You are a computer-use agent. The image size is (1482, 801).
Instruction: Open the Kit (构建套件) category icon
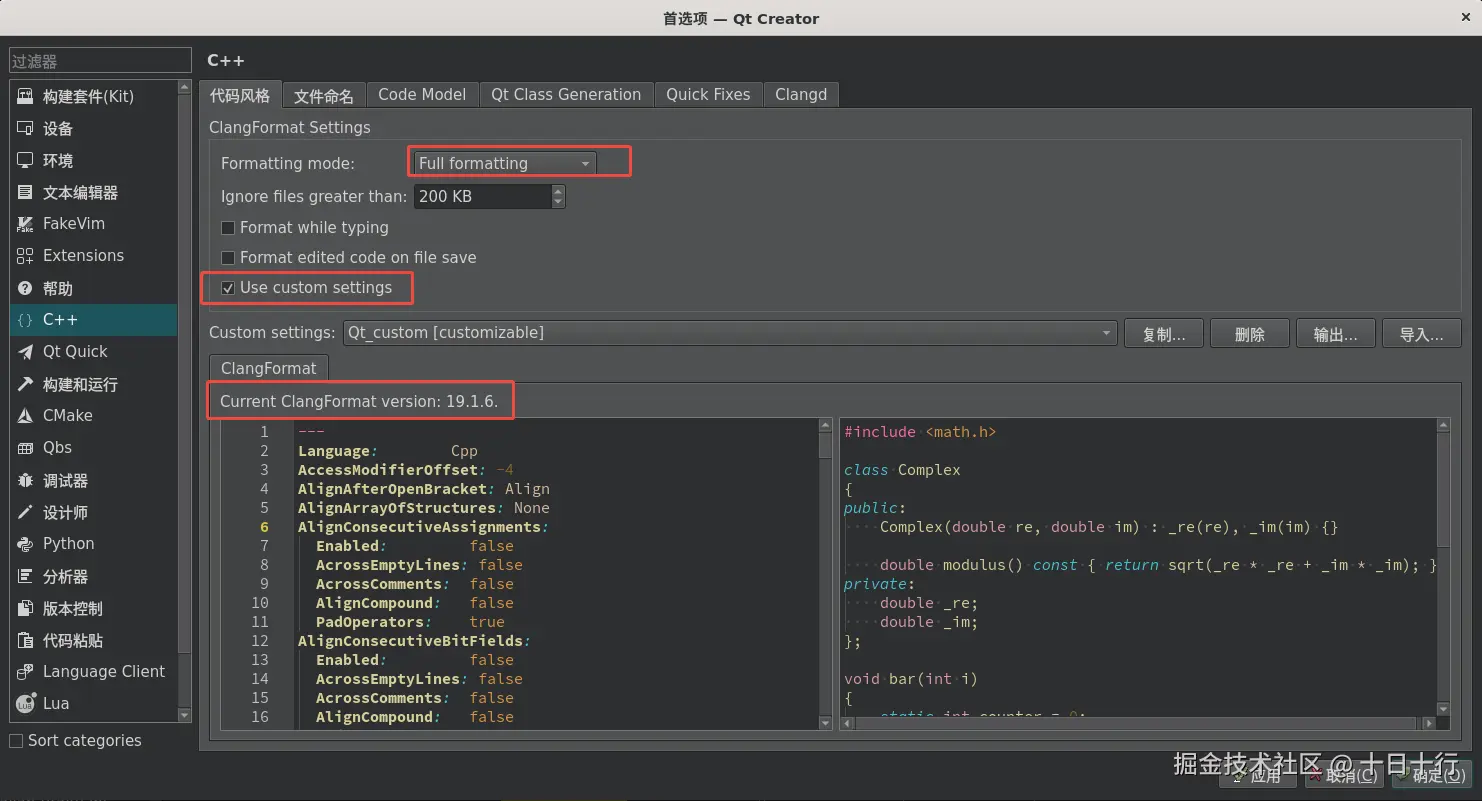25,96
